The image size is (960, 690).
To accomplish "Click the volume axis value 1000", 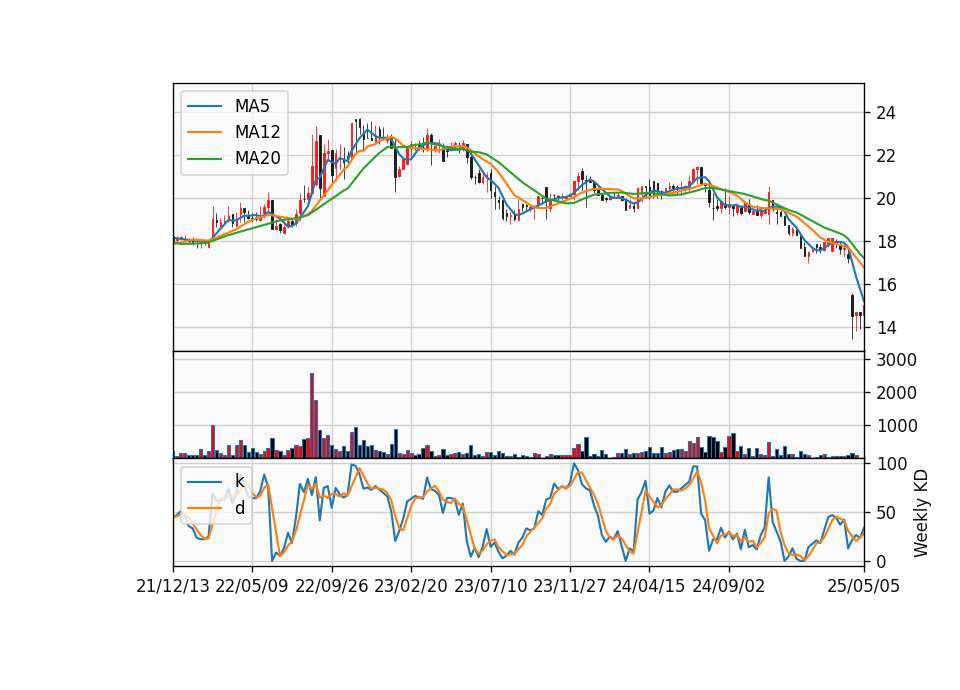I will click(x=896, y=426).
